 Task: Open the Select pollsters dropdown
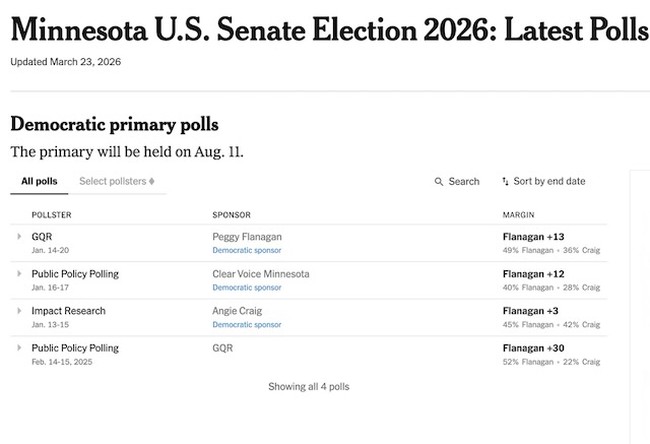(117, 181)
